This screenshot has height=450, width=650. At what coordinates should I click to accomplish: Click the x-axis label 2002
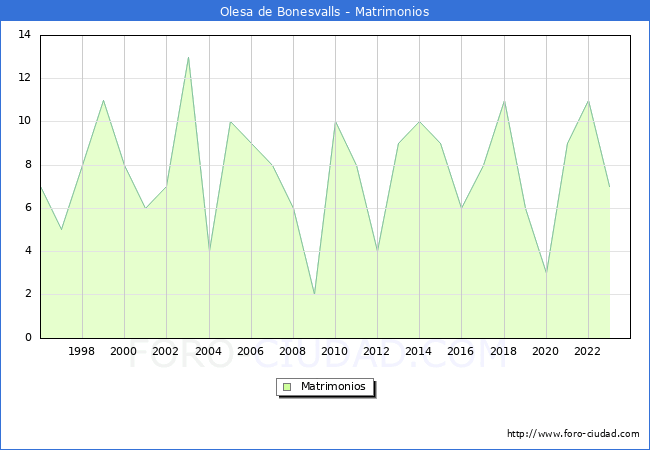click(x=165, y=351)
